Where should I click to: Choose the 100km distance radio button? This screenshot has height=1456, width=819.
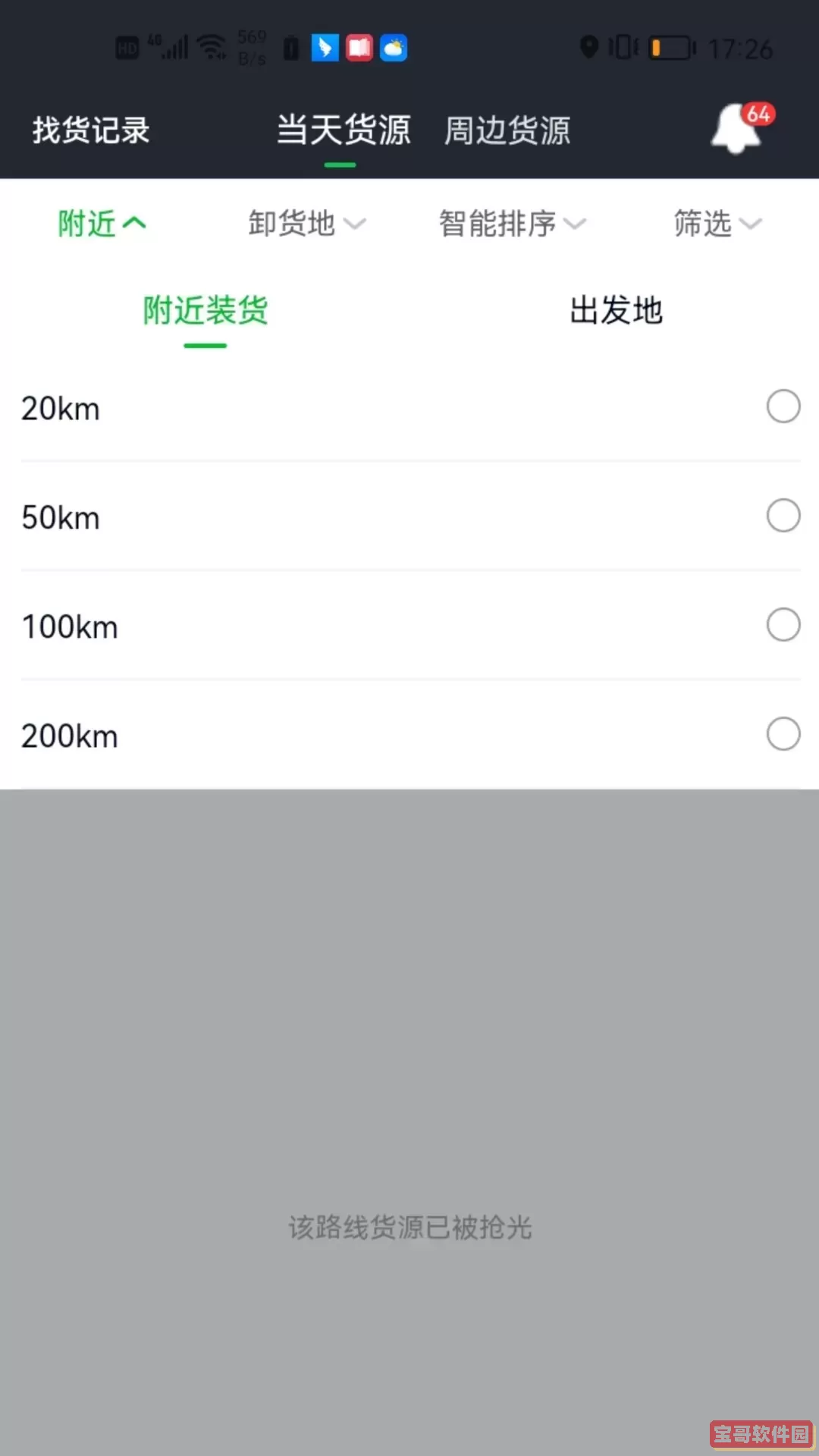[x=783, y=625]
